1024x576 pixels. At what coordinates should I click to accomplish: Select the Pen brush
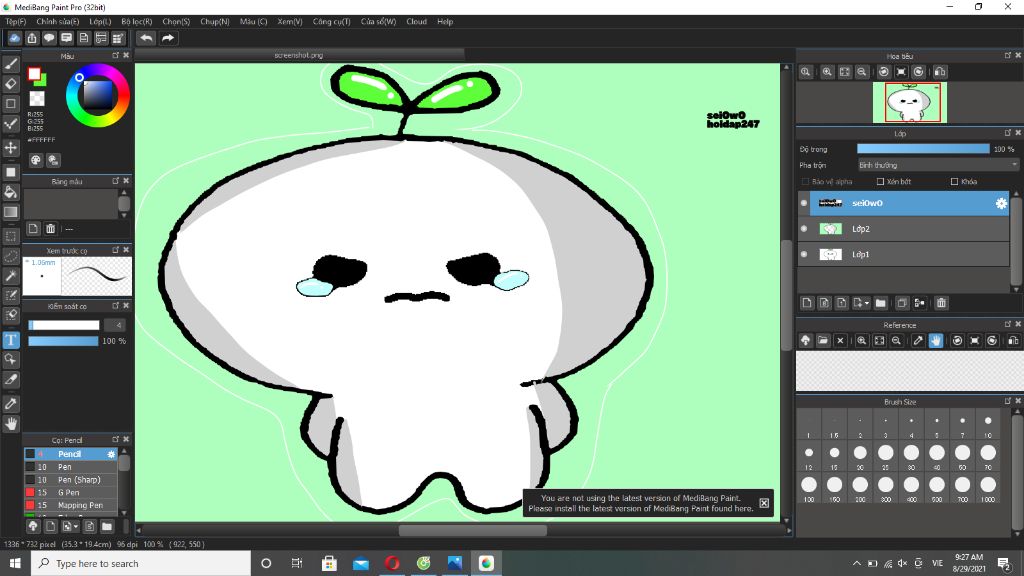coord(71,467)
